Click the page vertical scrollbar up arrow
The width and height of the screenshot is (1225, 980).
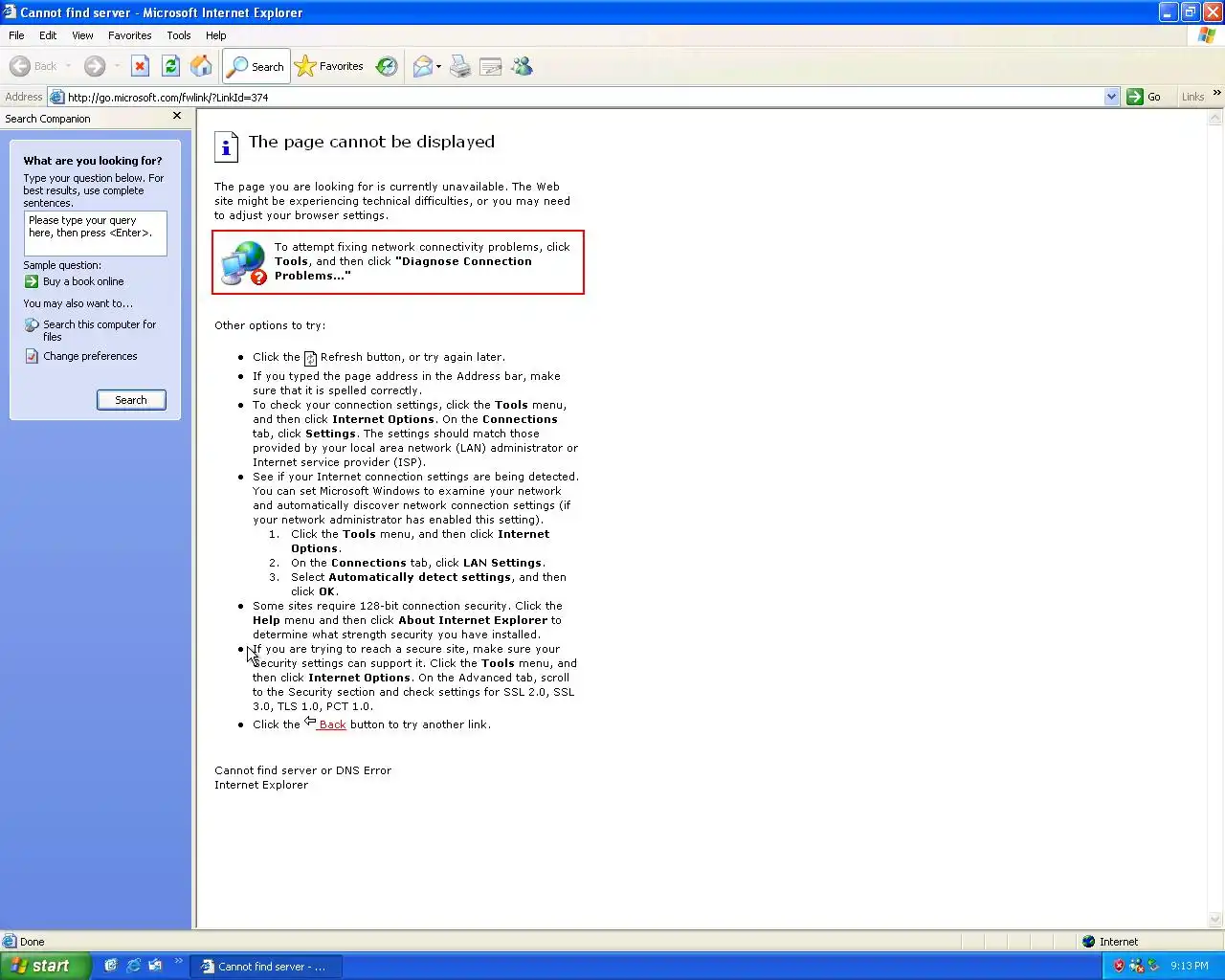click(x=1215, y=118)
